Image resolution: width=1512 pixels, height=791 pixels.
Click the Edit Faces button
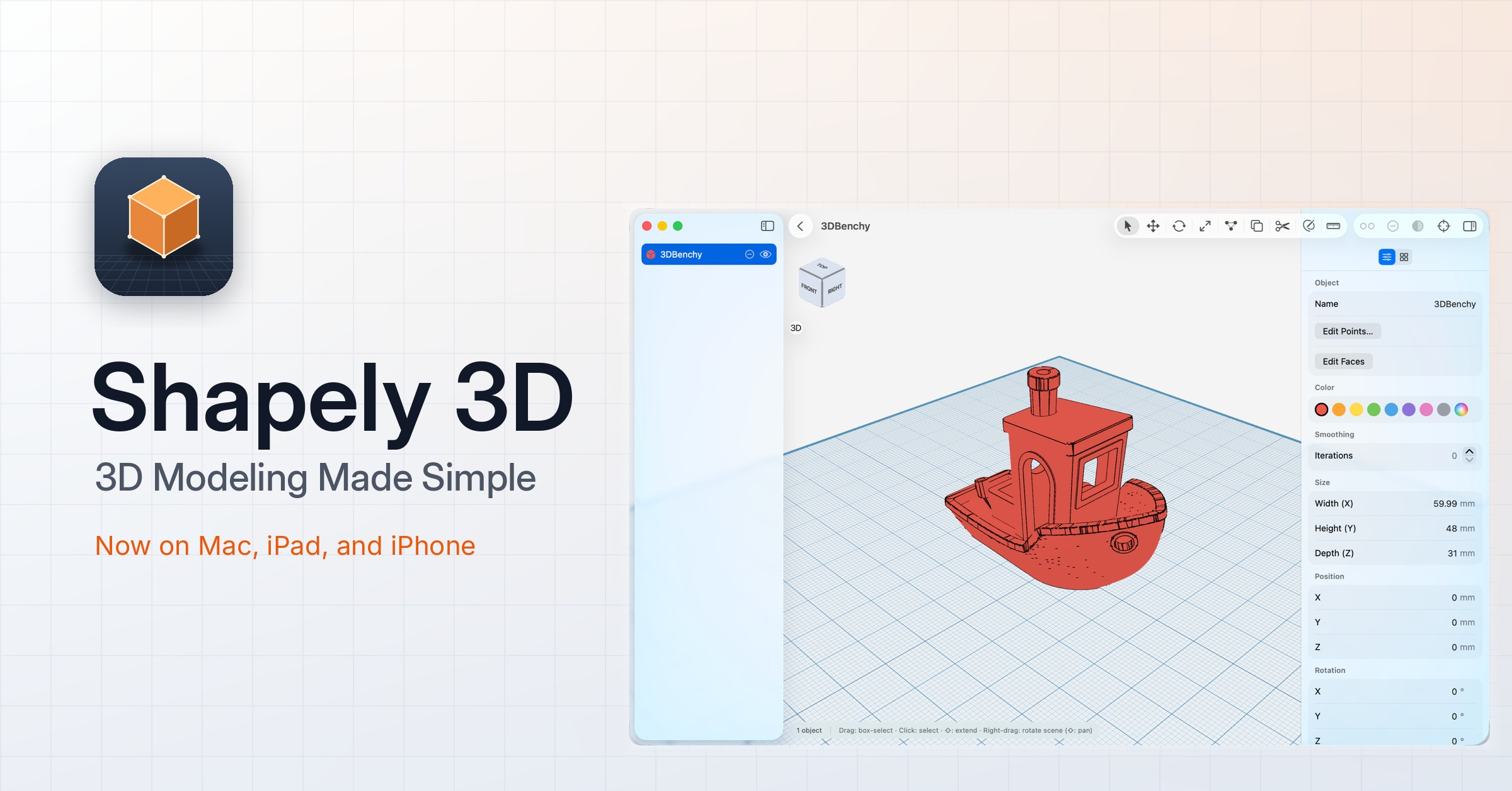[x=1343, y=361]
